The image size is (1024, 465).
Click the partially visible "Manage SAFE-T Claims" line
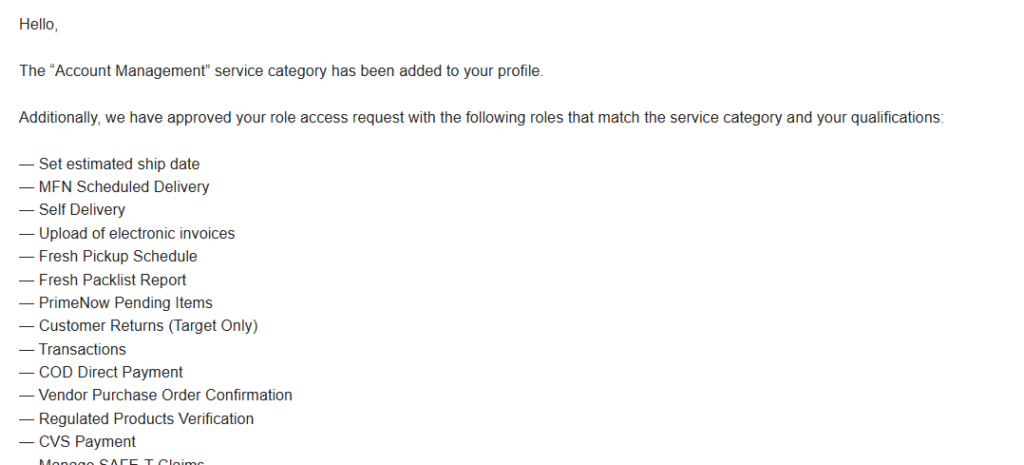120,462
